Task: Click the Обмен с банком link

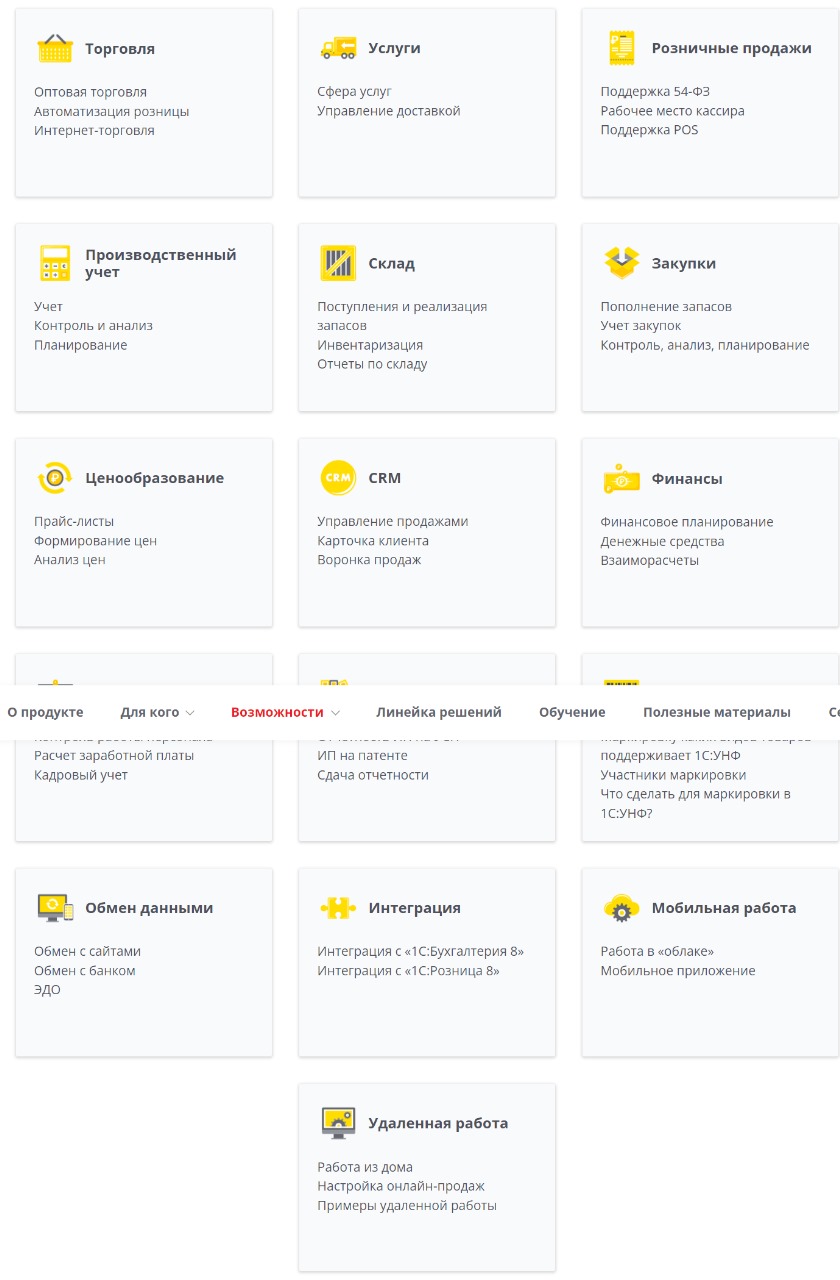Action: point(84,971)
